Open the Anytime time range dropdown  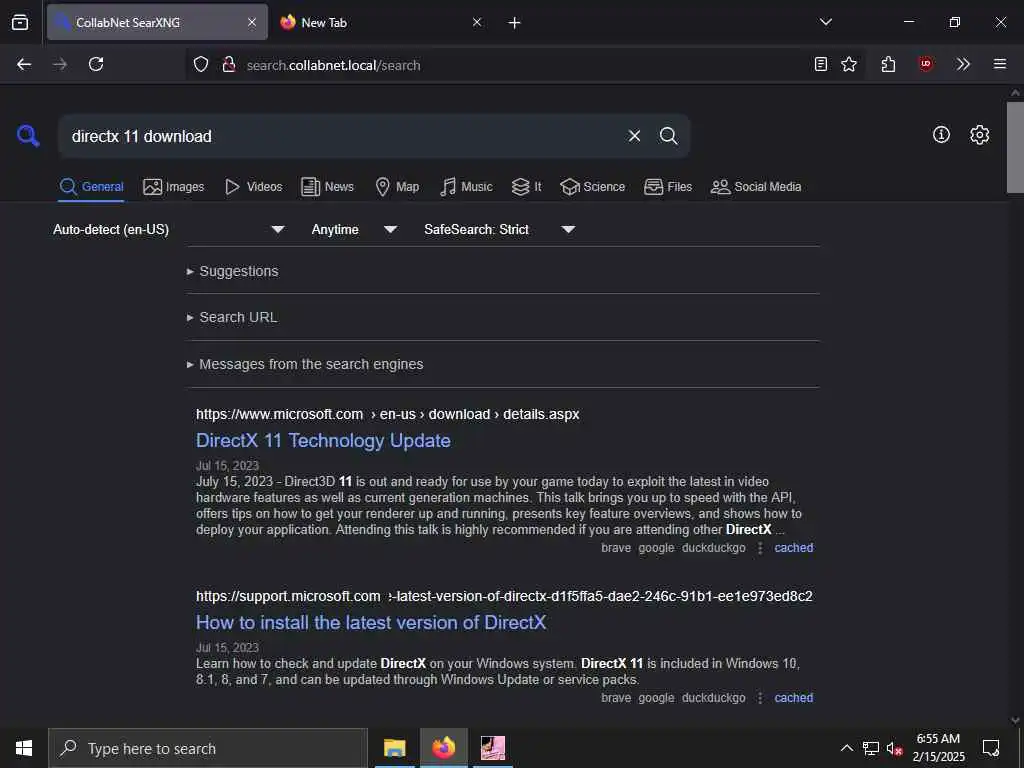[x=354, y=230]
